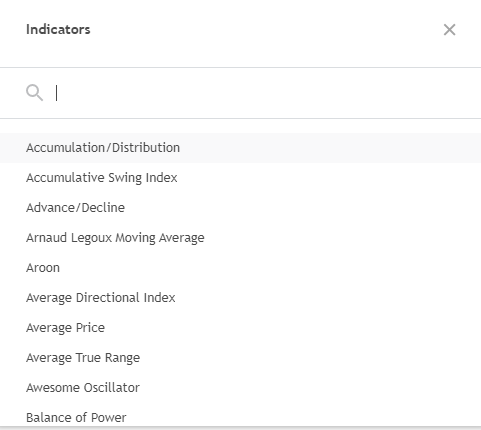Click the magnifying glass search icon
Screen dimensions: 481x430
[x=34, y=92]
